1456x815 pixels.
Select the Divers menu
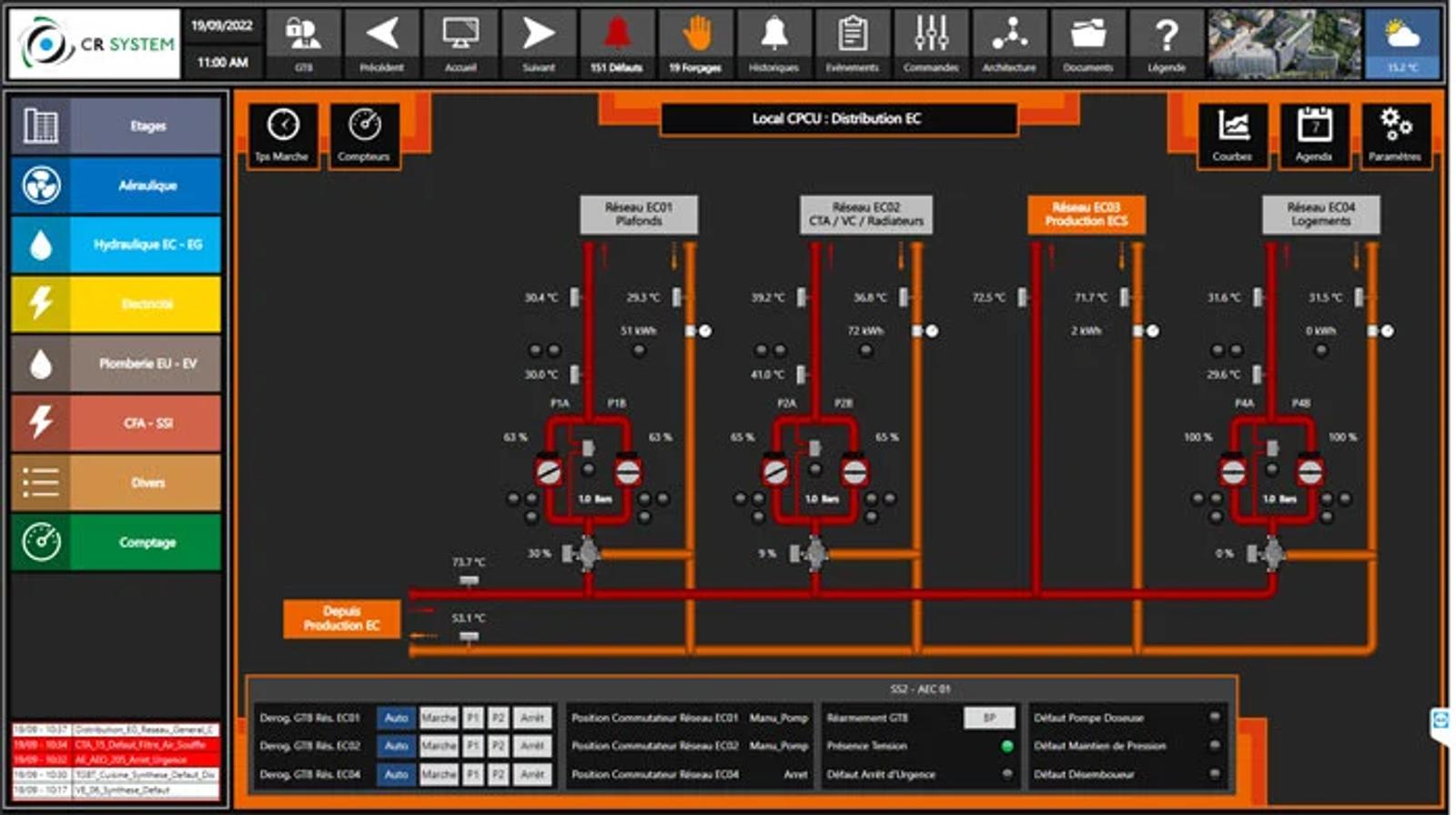tap(116, 482)
